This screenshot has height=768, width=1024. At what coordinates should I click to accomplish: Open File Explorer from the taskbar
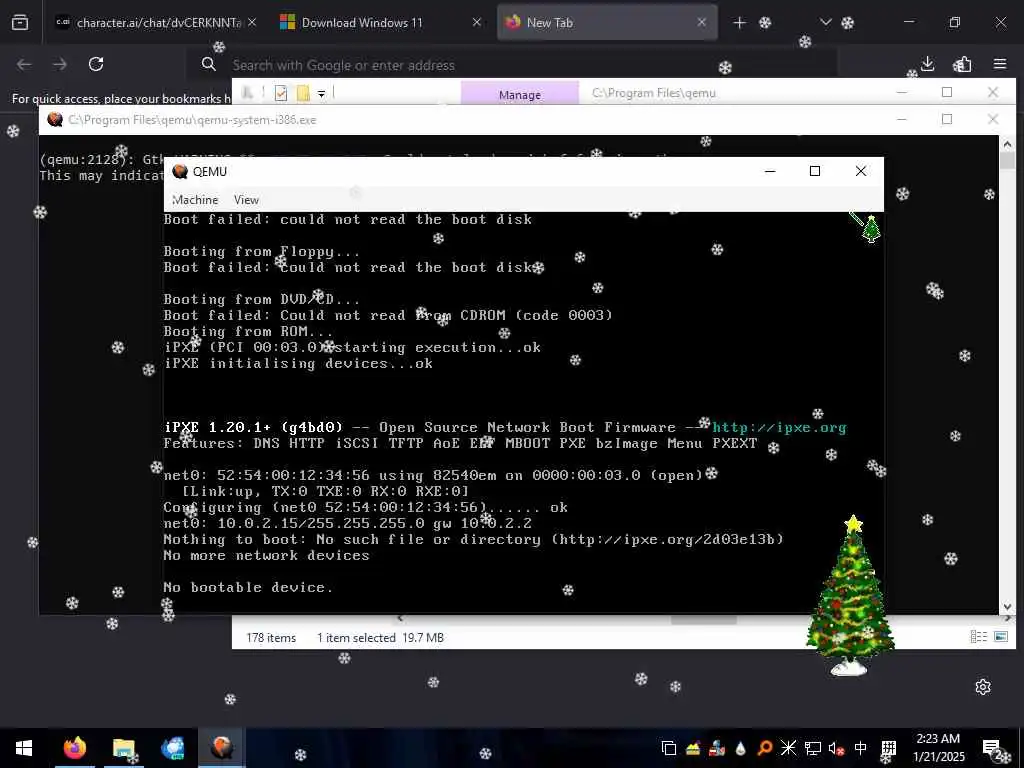pyautogui.click(x=123, y=748)
